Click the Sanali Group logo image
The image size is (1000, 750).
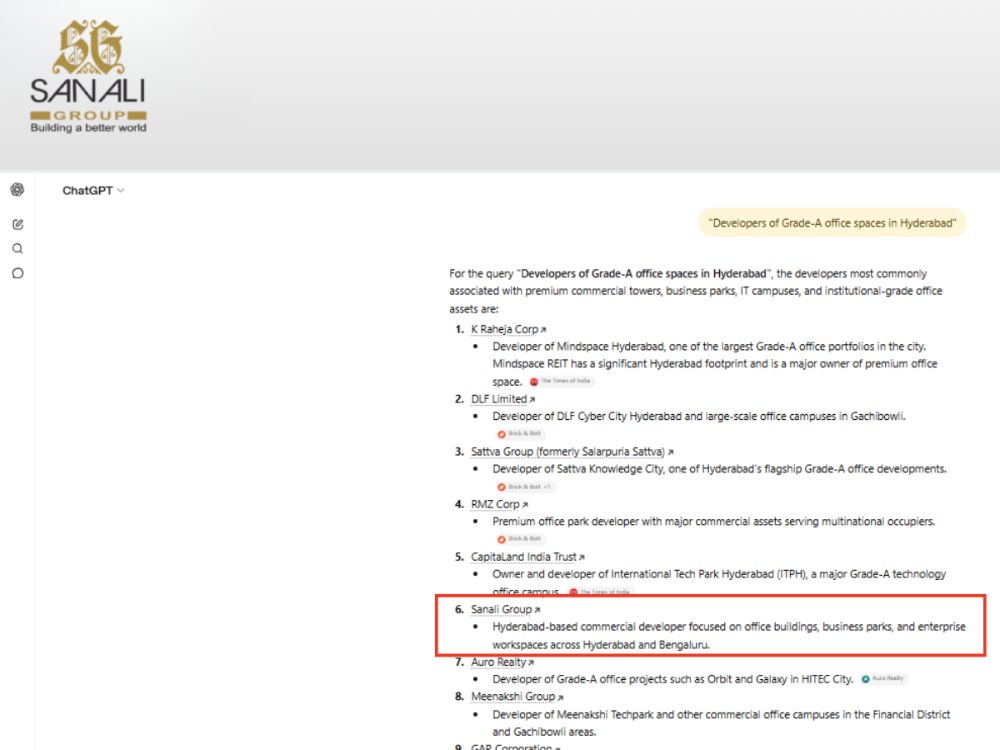pos(88,77)
